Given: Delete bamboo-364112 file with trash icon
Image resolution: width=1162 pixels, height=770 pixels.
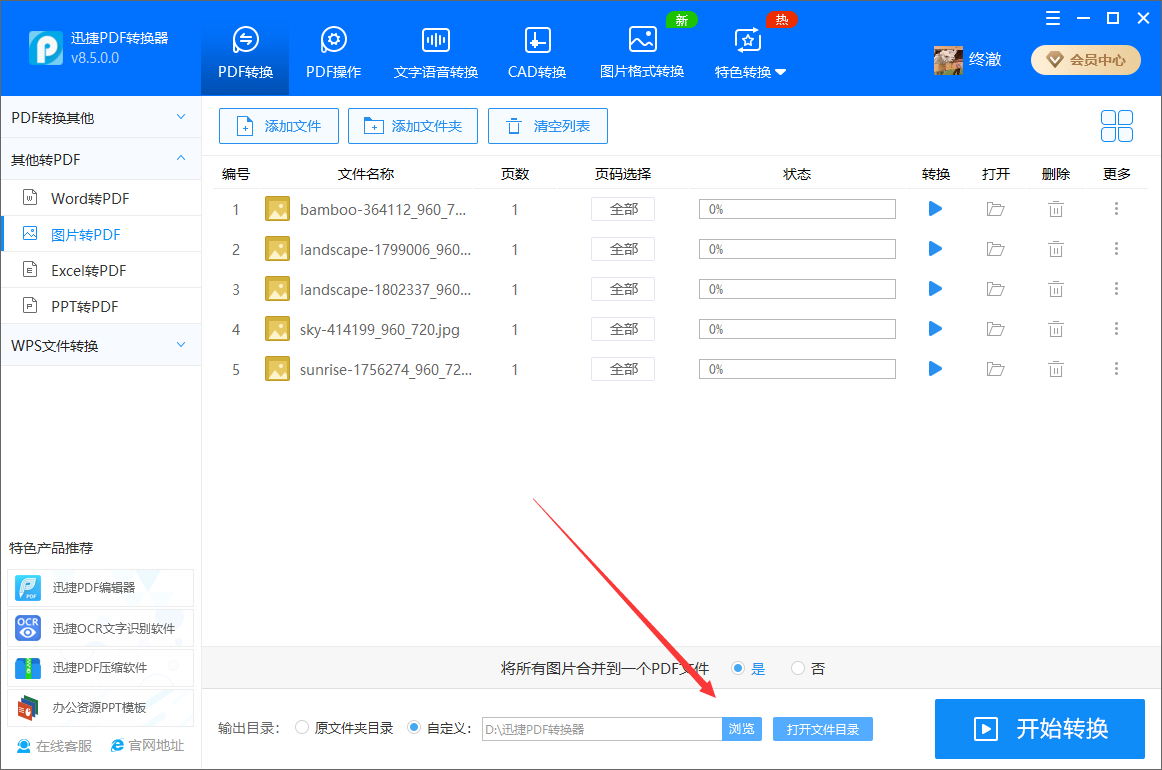Looking at the screenshot, I should pos(1055,210).
